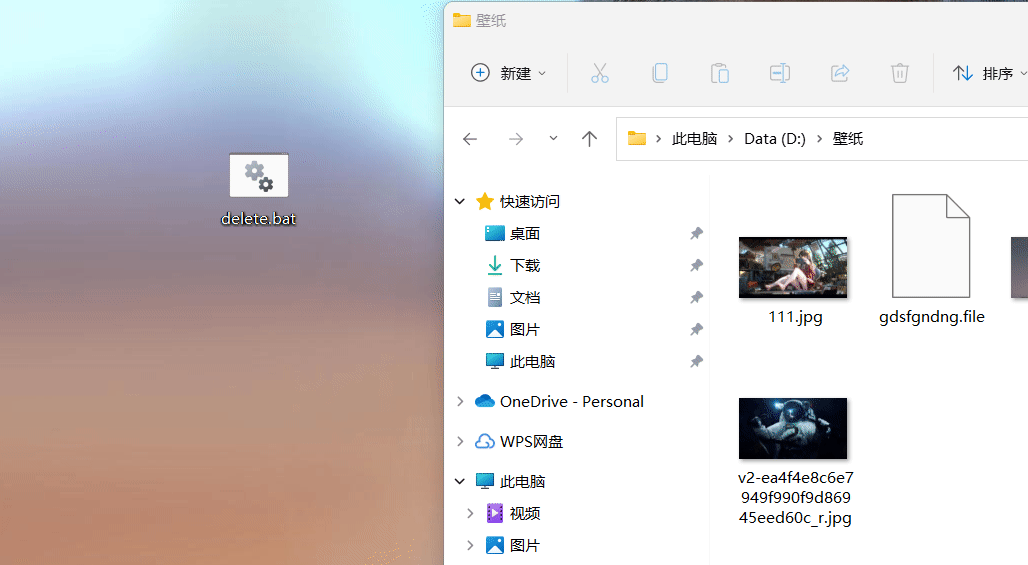Click the pin icon beside 下载
This screenshot has height=565, width=1028.
(x=696, y=265)
